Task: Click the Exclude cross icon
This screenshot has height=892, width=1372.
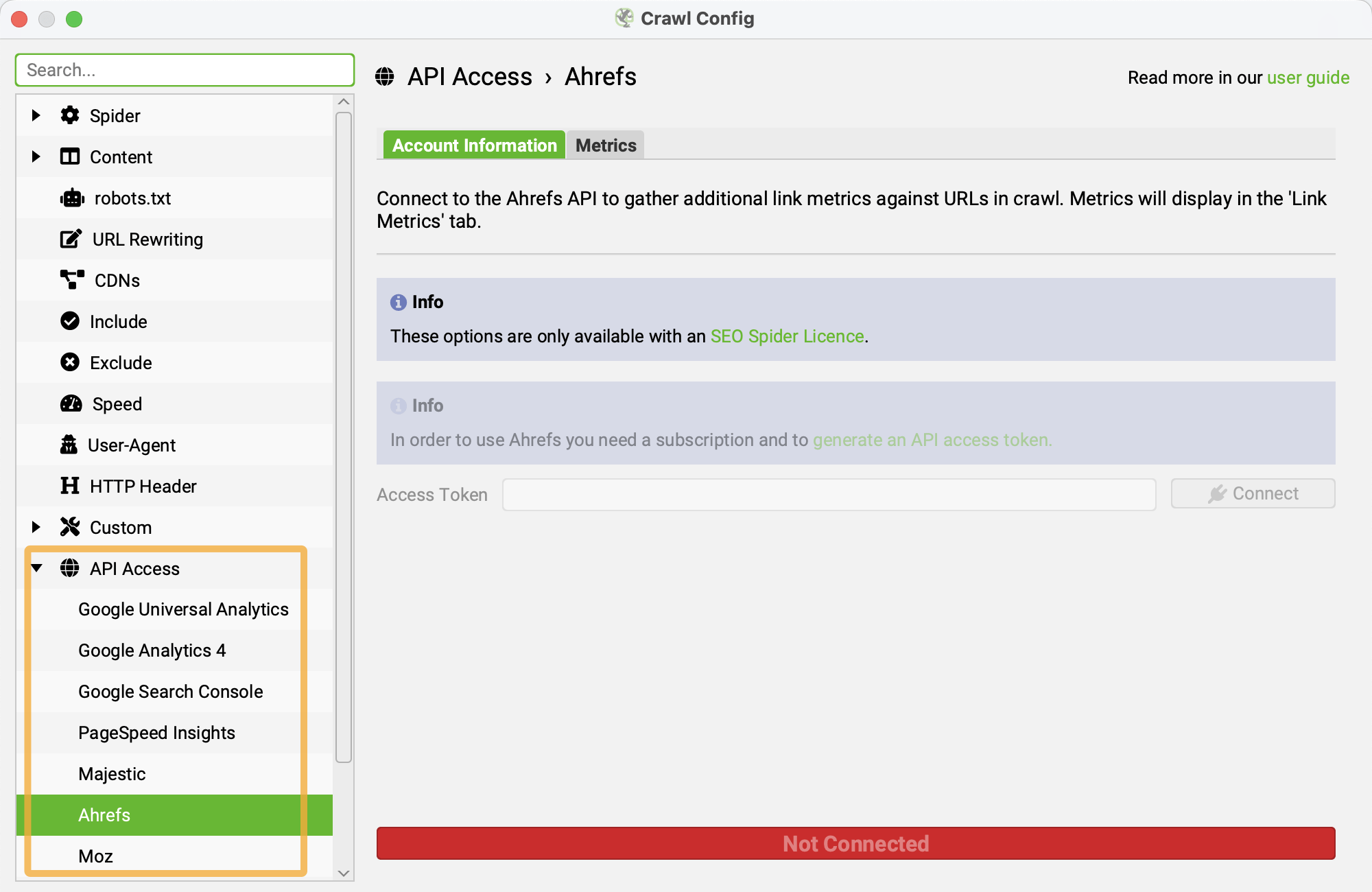Action: pyautogui.click(x=70, y=362)
